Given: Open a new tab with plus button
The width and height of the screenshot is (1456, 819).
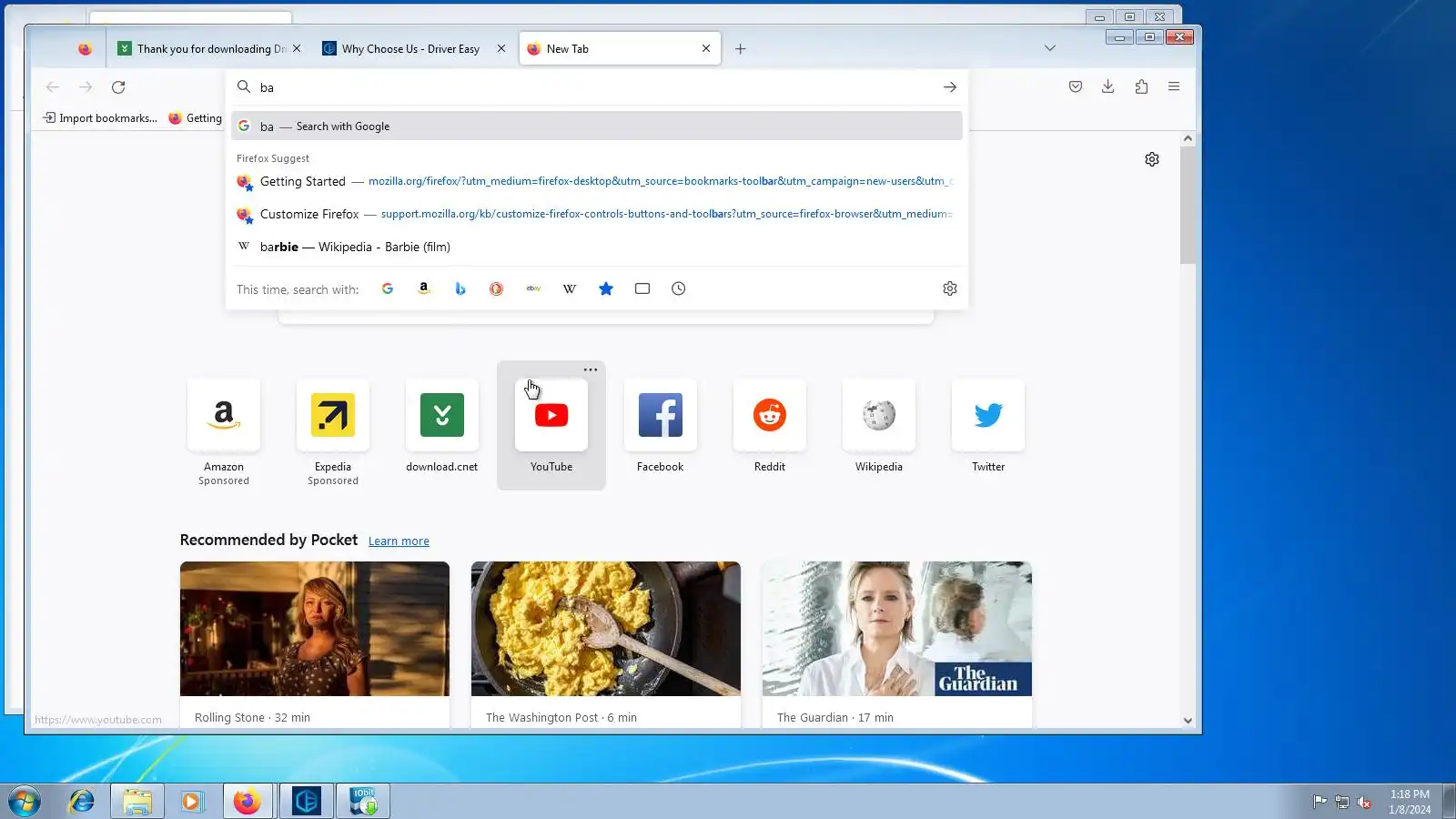Looking at the screenshot, I should coord(741,49).
